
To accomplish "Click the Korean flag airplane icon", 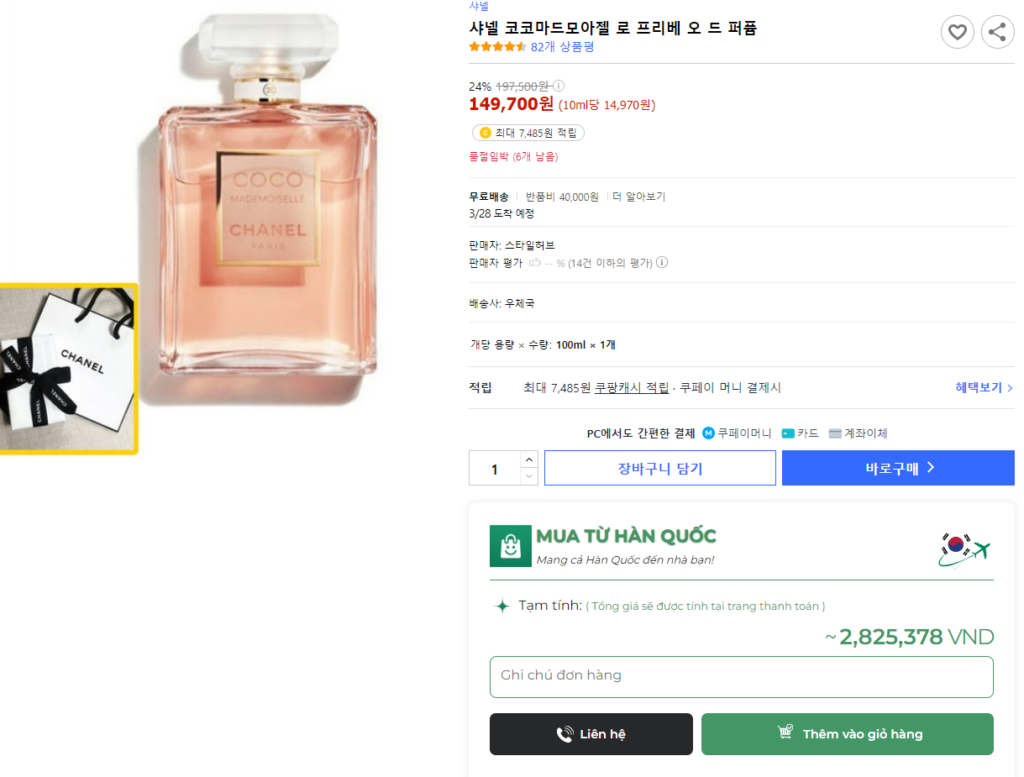I will point(964,547).
